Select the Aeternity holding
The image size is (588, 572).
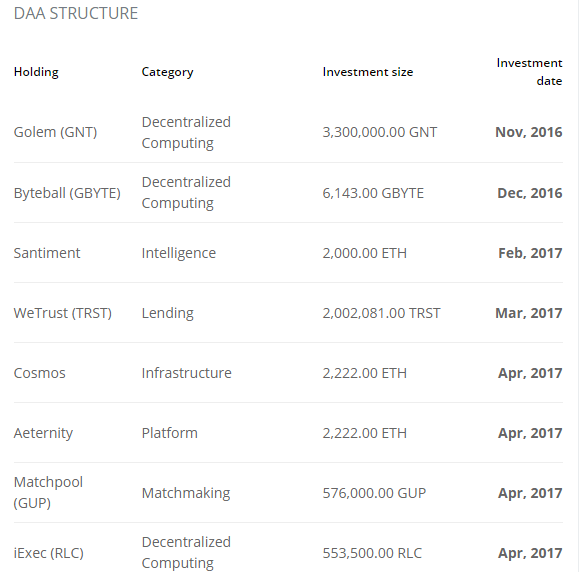pyautogui.click(x=43, y=433)
